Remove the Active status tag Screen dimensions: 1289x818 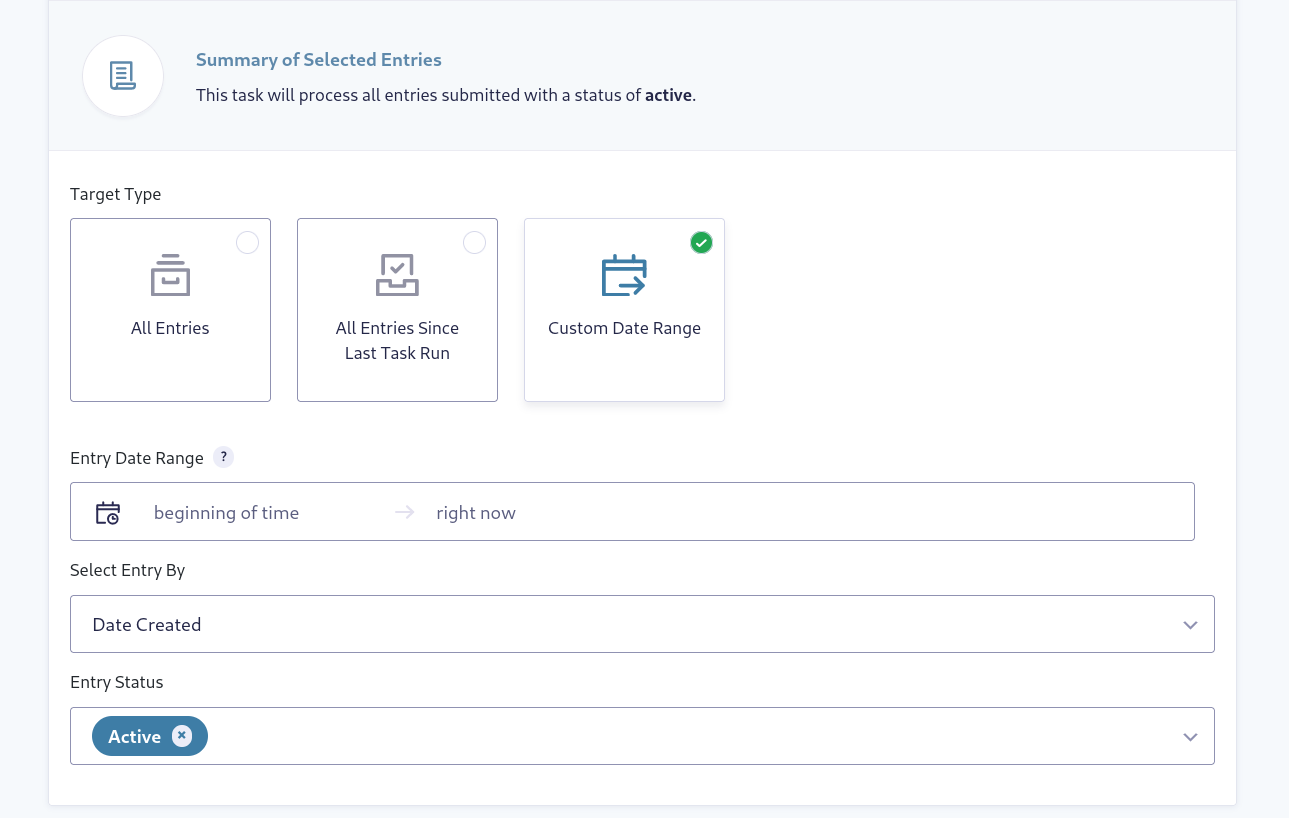coord(182,735)
